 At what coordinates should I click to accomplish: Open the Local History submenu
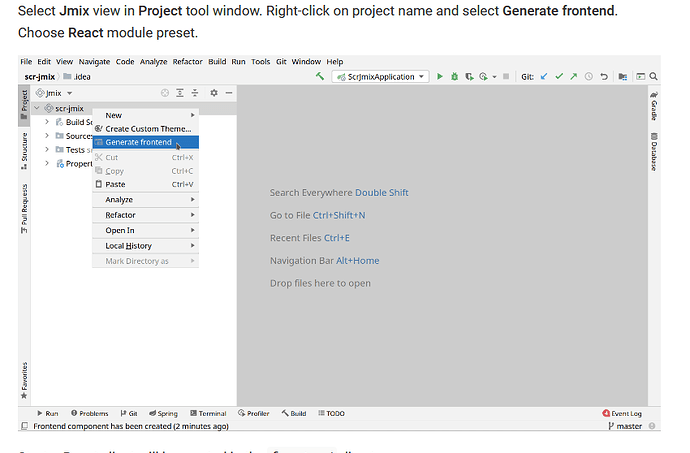click(x=146, y=246)
